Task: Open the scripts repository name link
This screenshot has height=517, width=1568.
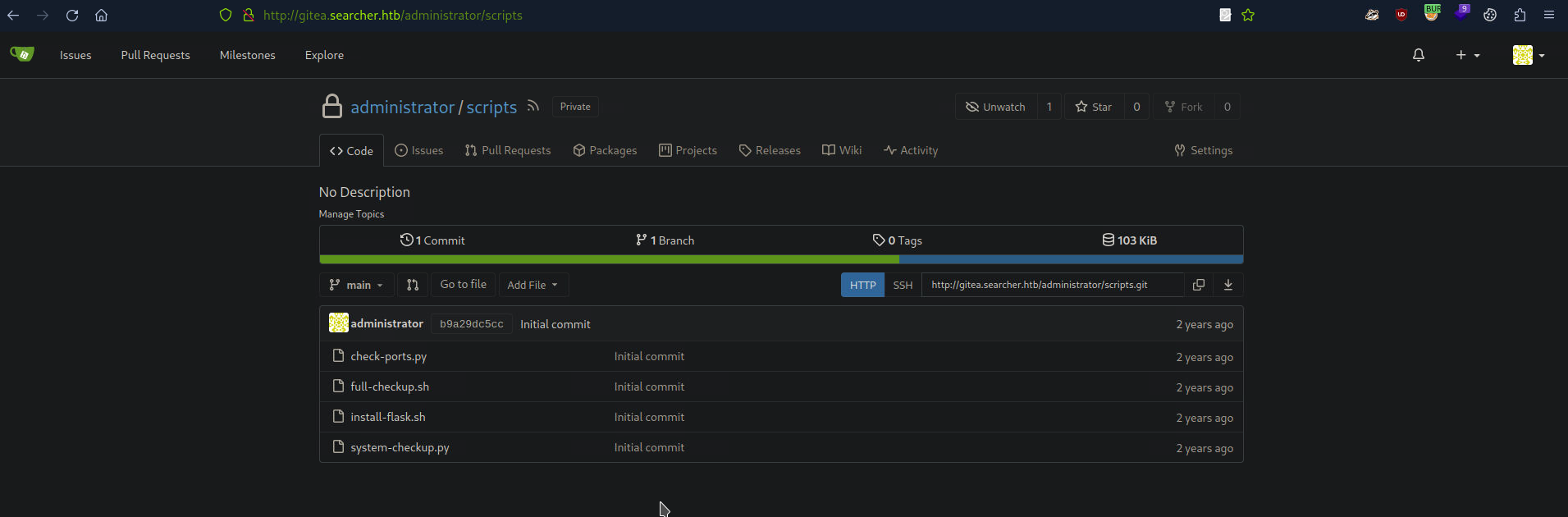Action: pyautogui.click(x=491, y=108)
